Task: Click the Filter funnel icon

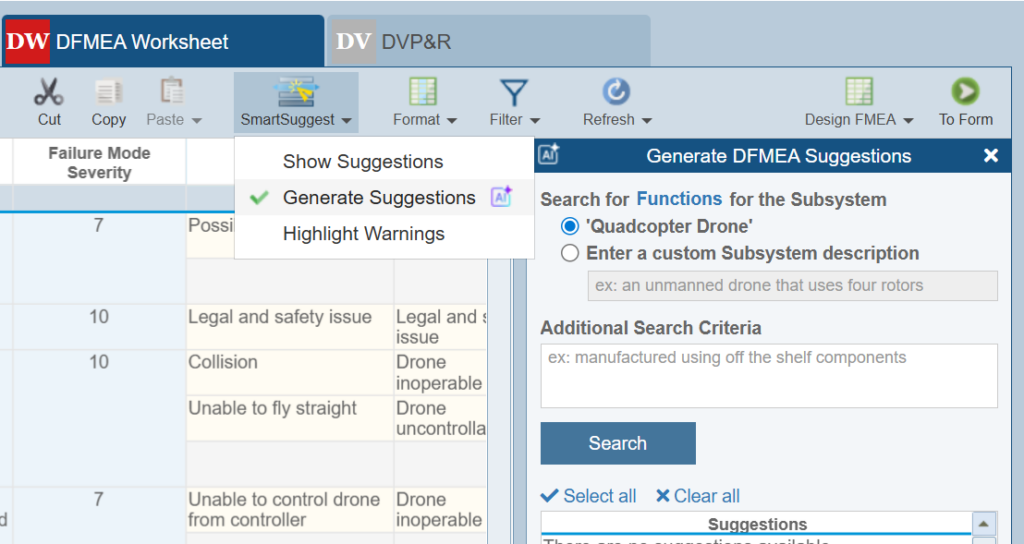Action: click(x=514, y=93)
